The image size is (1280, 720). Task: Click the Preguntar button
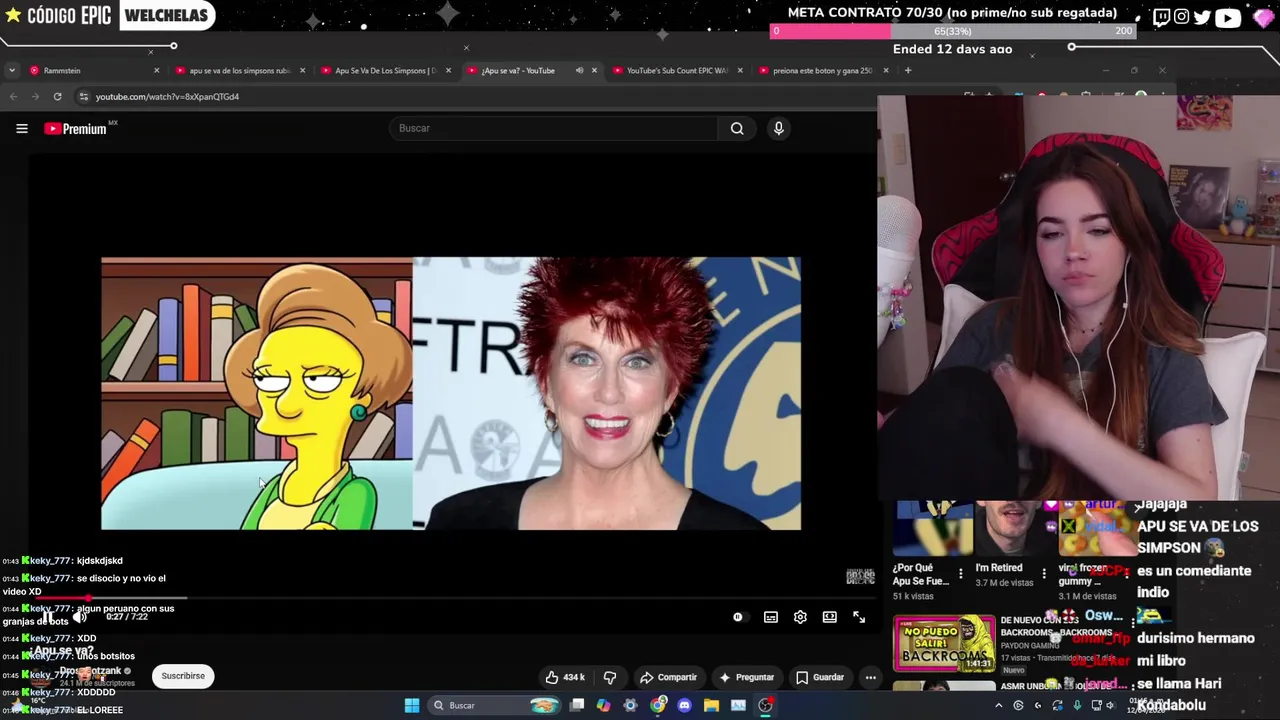pyautogui.click(x=746, y=677)
